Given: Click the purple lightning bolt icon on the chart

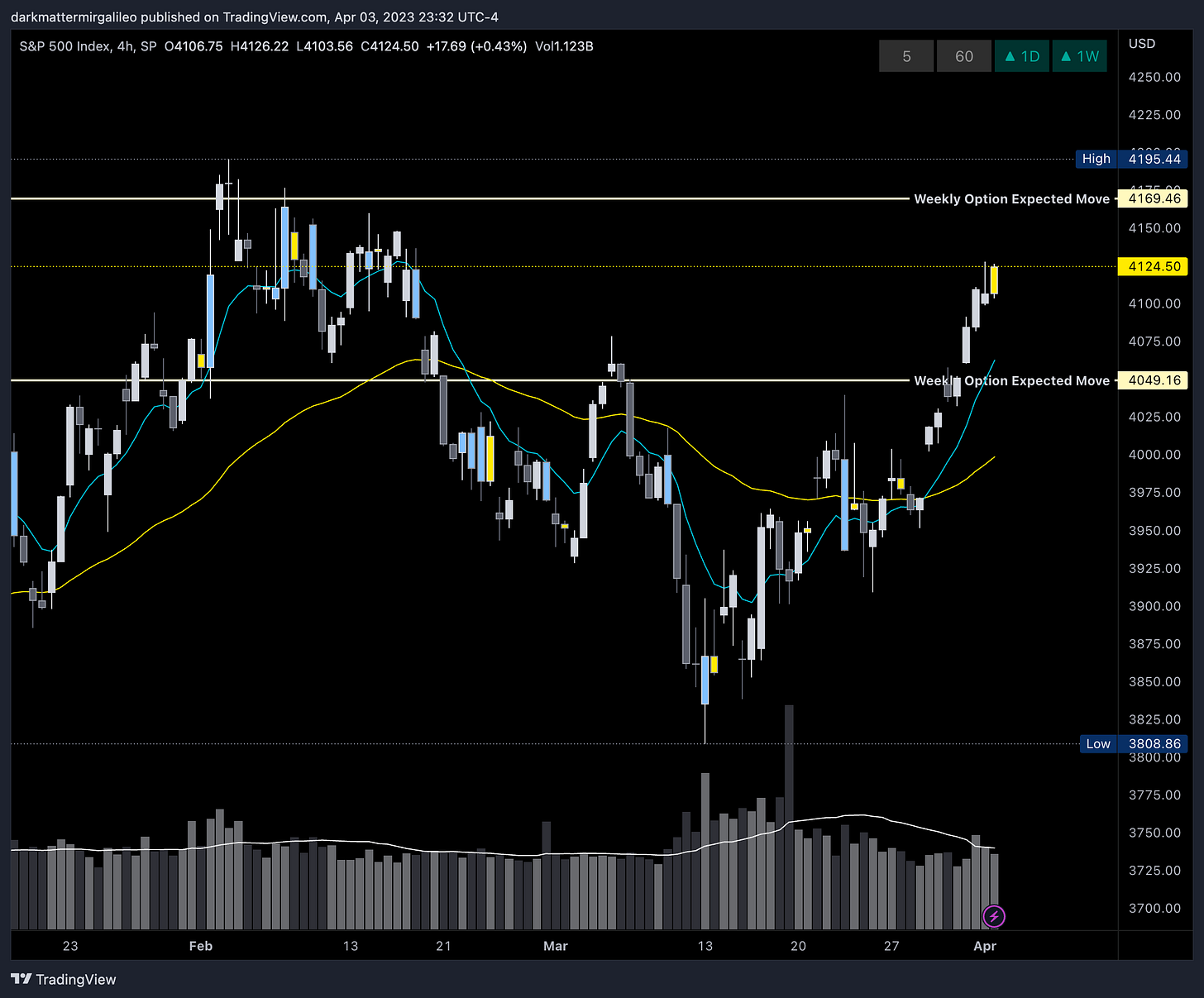Looking at the screenshot, I should 994,916.
